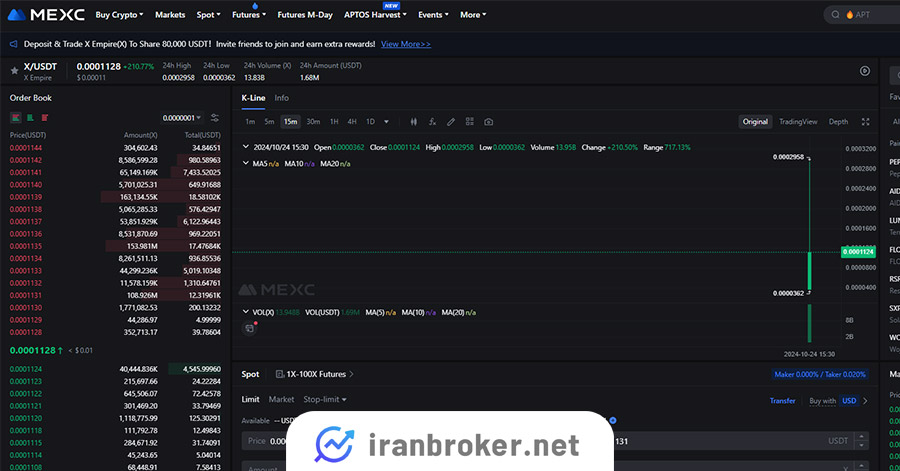Select bid price 0.0001120 row

[x=115, y=418]
